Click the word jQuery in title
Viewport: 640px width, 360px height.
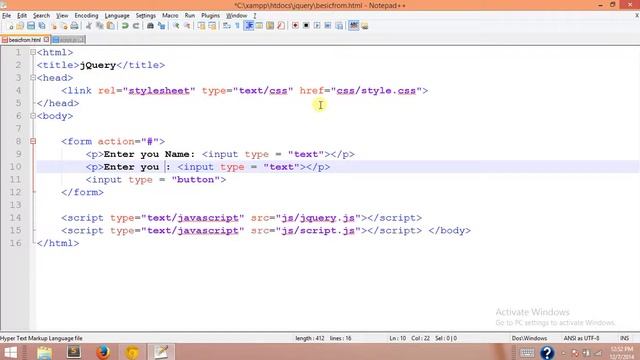tap(98, 65)
